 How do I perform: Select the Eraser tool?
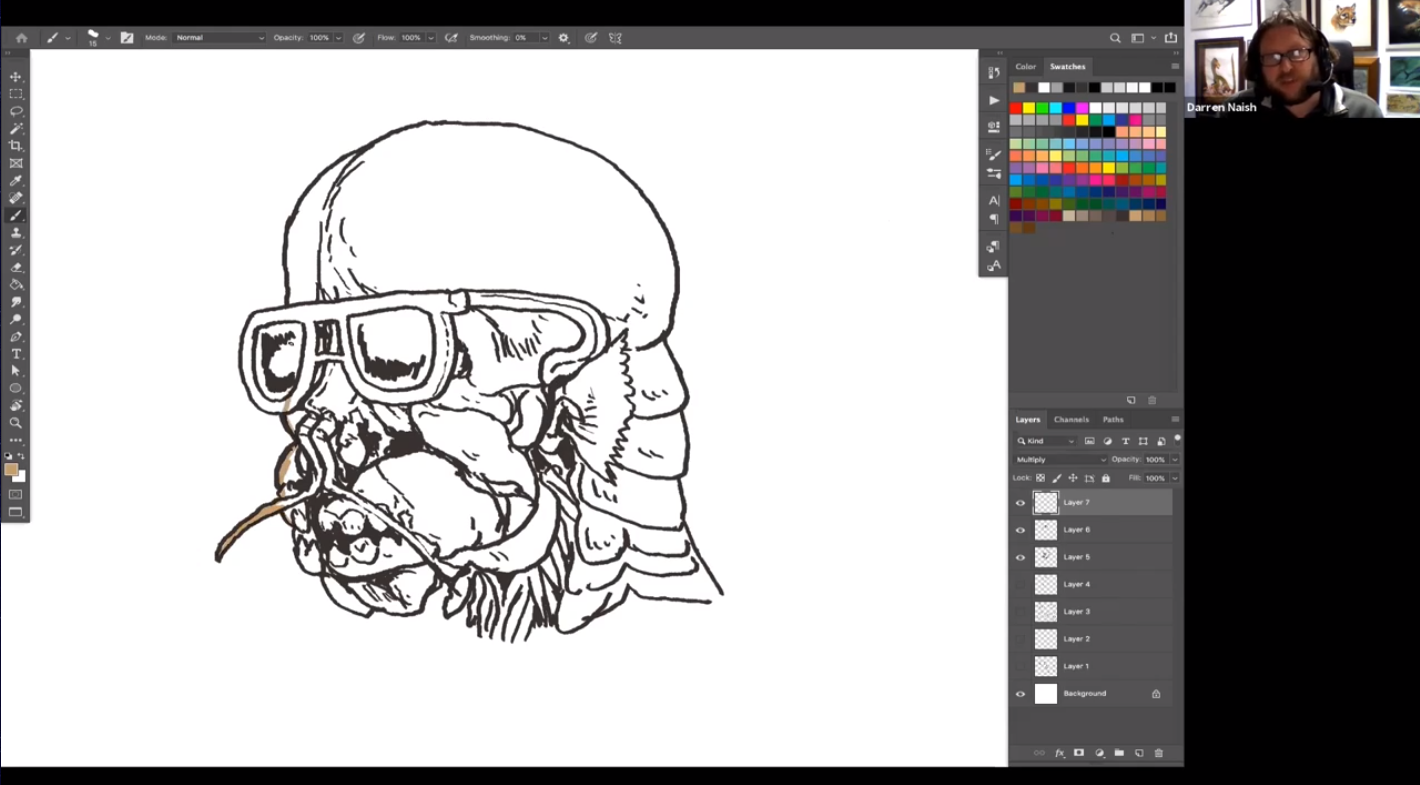[16, 267]
